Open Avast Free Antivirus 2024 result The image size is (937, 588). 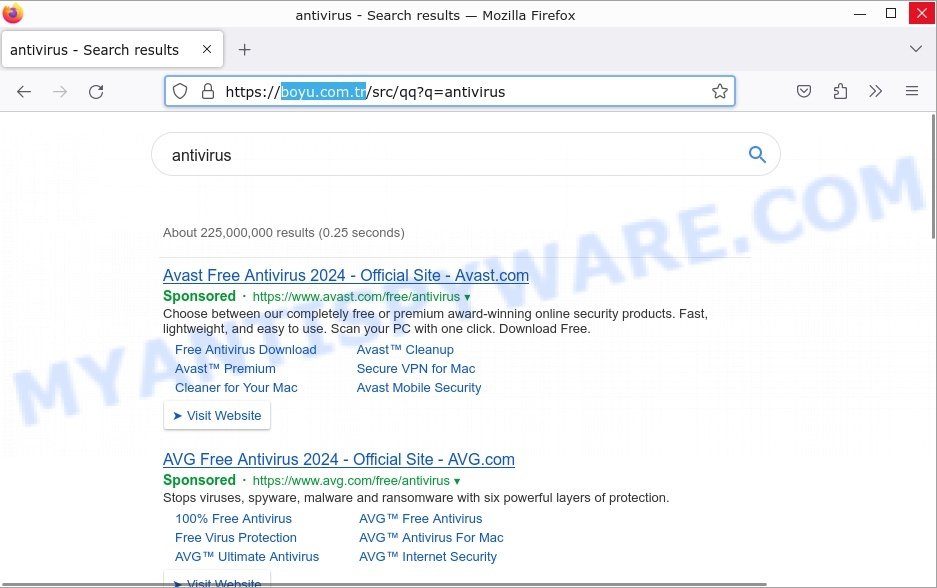[x=346, y=275]
